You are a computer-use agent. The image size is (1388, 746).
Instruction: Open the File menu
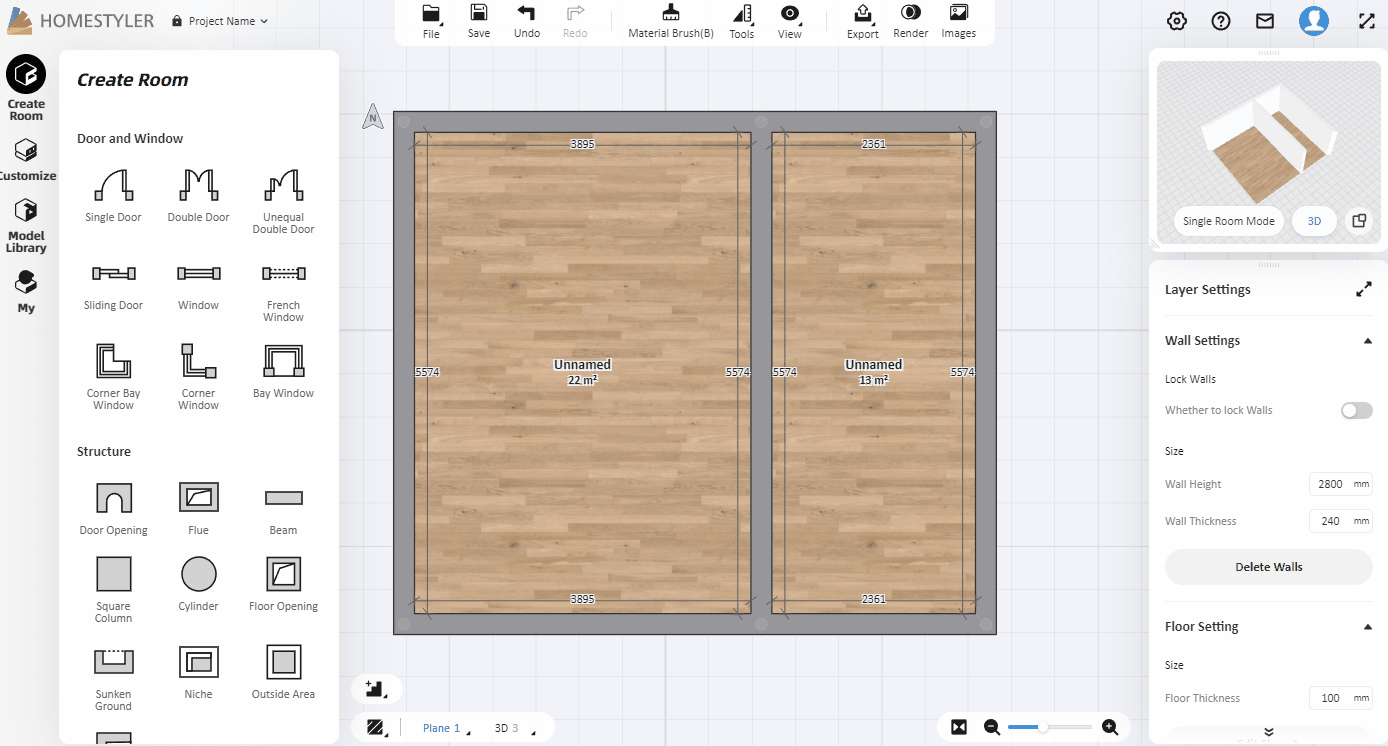pyautogui.click(x=431, y=20)
